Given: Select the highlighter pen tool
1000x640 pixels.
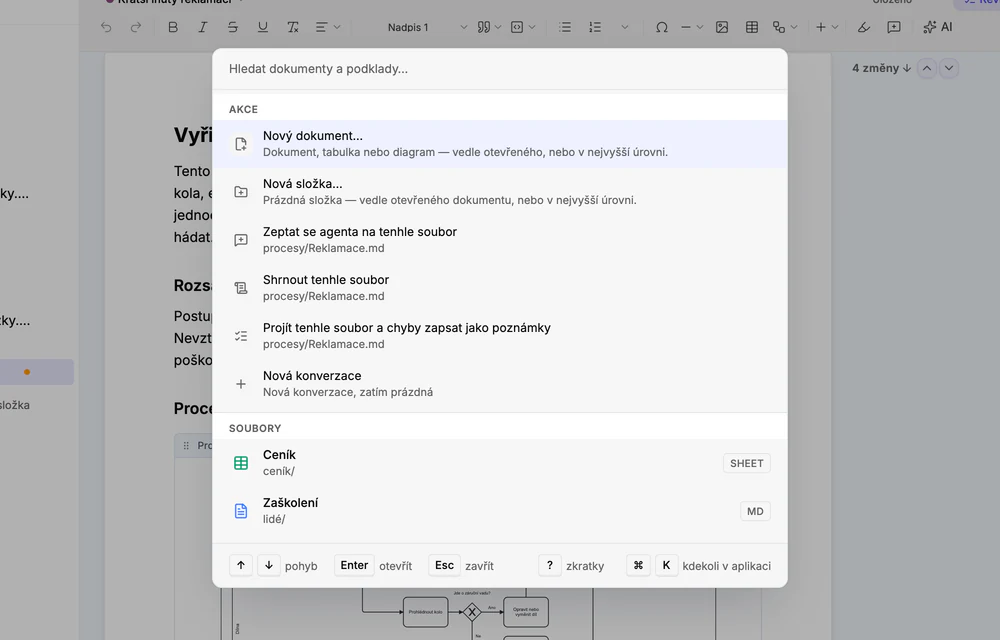Looking at the screenshot, I should click(864, 27).
